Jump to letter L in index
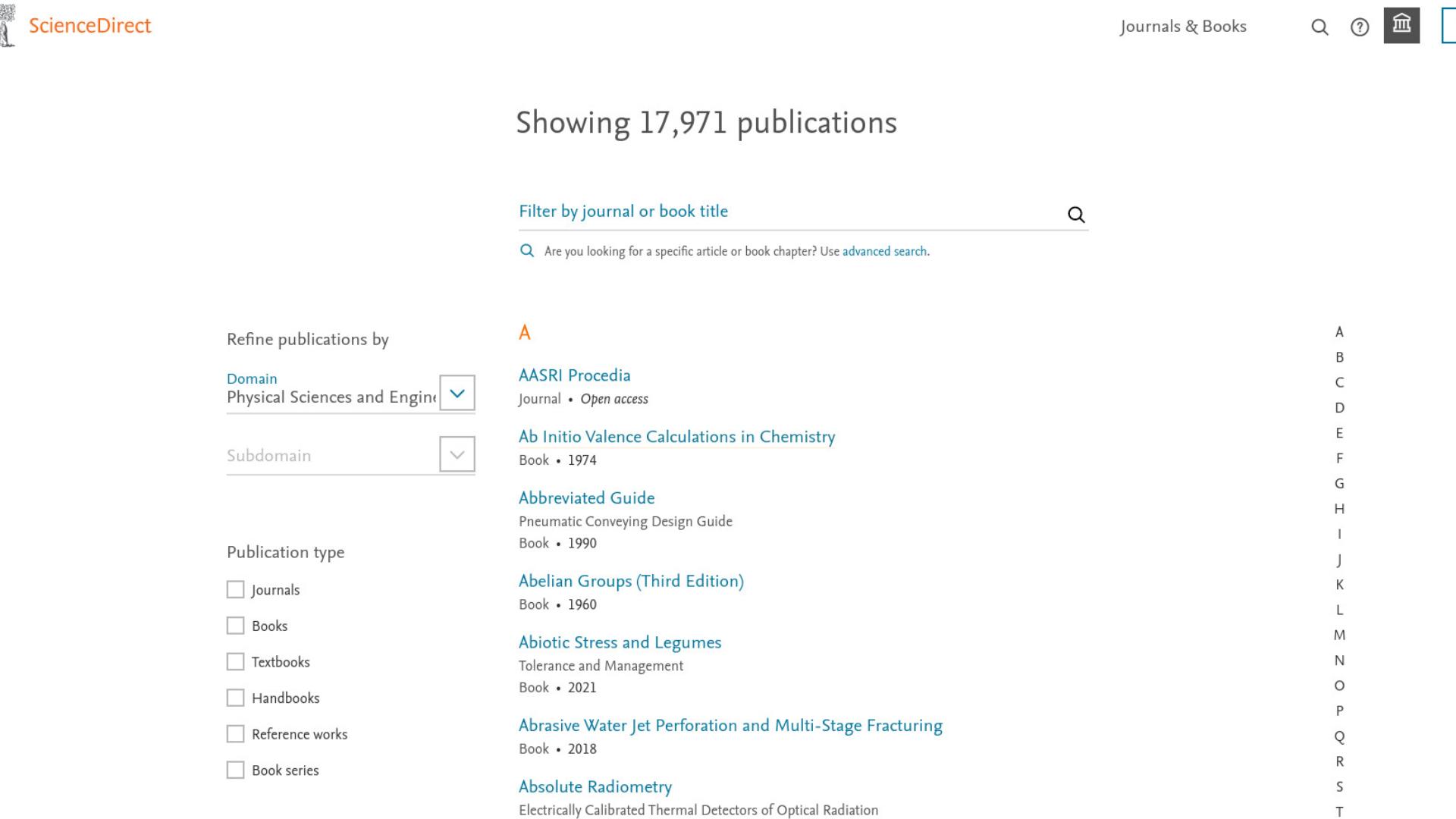This screenshot has height=819, width=1456. pos(1339,610)
